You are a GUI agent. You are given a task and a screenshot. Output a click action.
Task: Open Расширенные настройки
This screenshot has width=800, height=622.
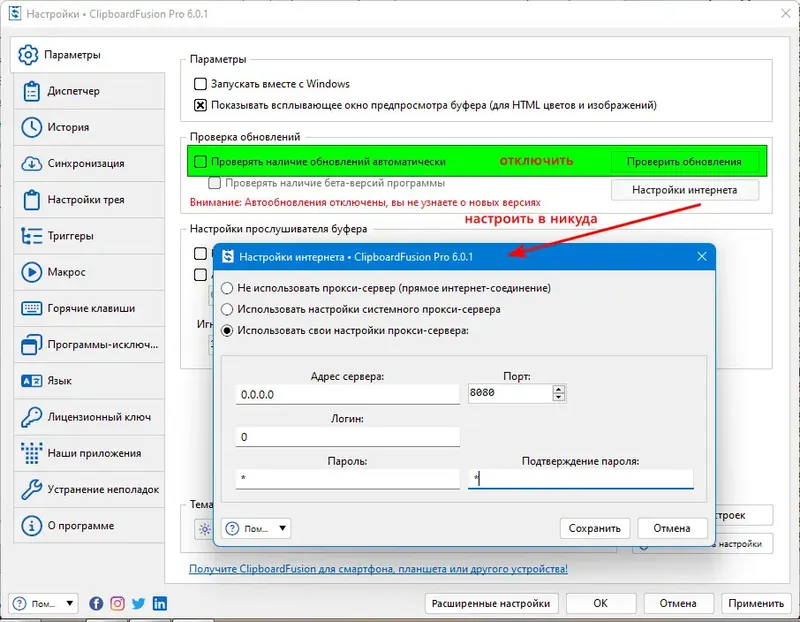[491, 604]
